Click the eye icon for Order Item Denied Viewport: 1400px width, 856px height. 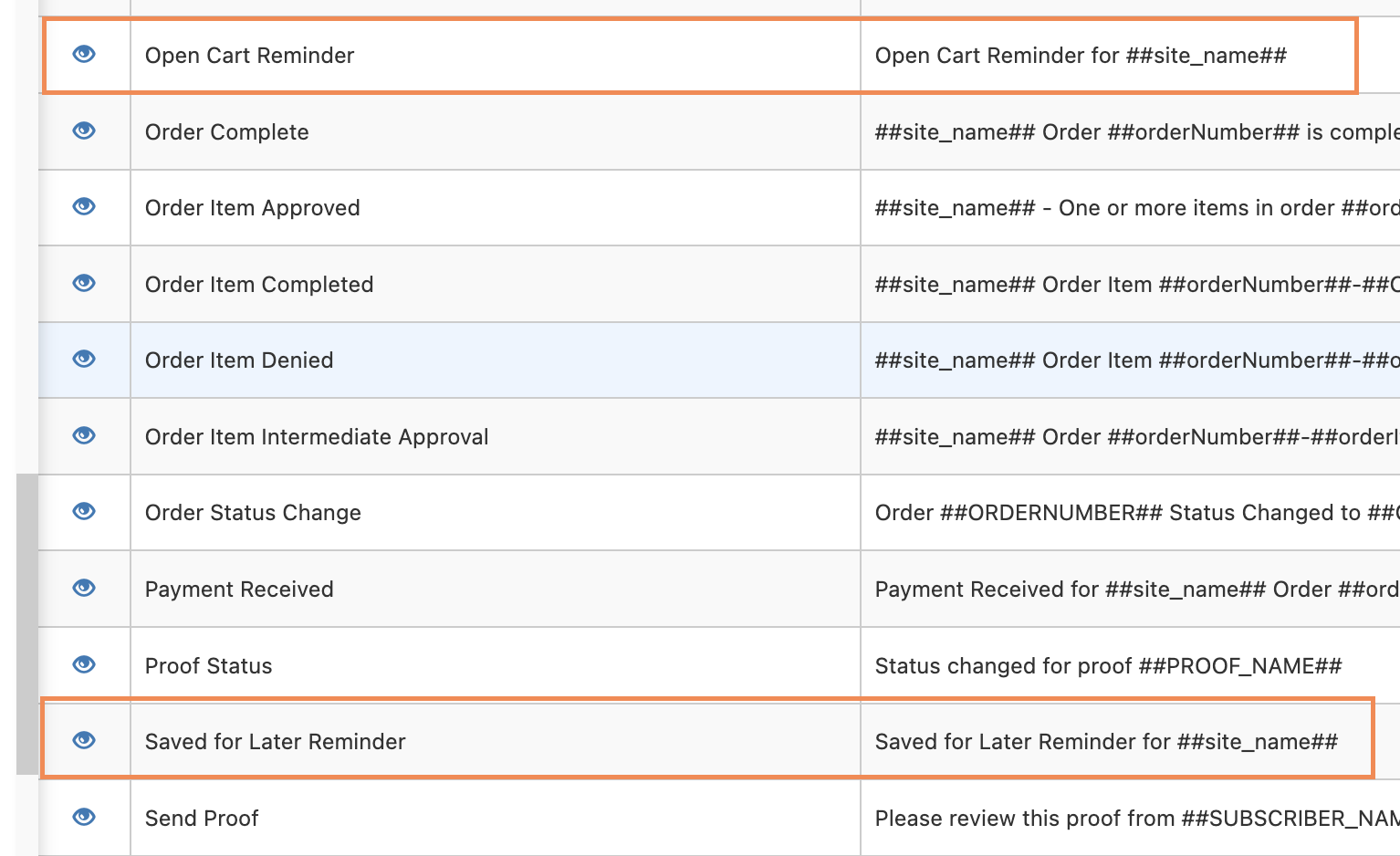[x=84, y=359]
